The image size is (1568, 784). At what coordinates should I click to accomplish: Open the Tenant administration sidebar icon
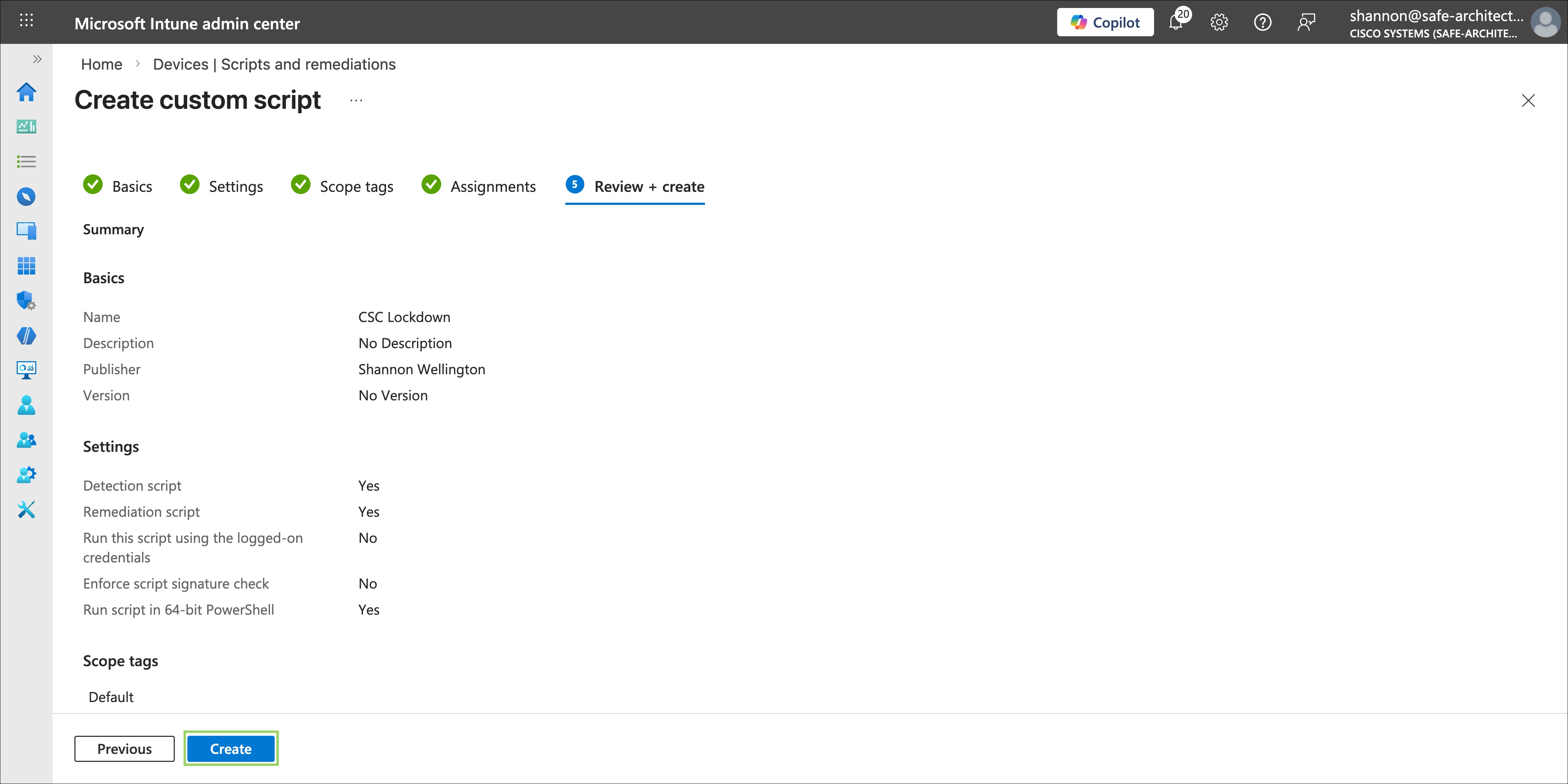(x=26, y=475)
